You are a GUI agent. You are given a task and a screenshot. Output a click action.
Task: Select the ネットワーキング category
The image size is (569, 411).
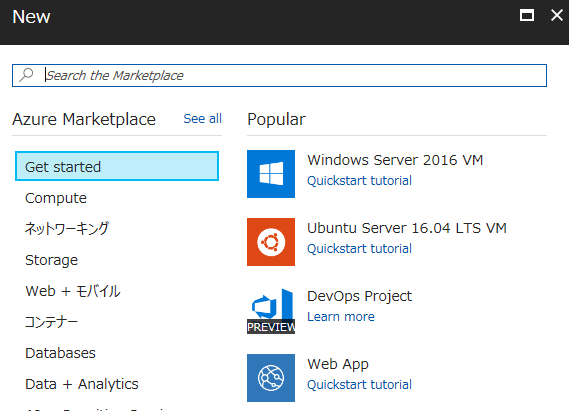(x=67, y=229)
